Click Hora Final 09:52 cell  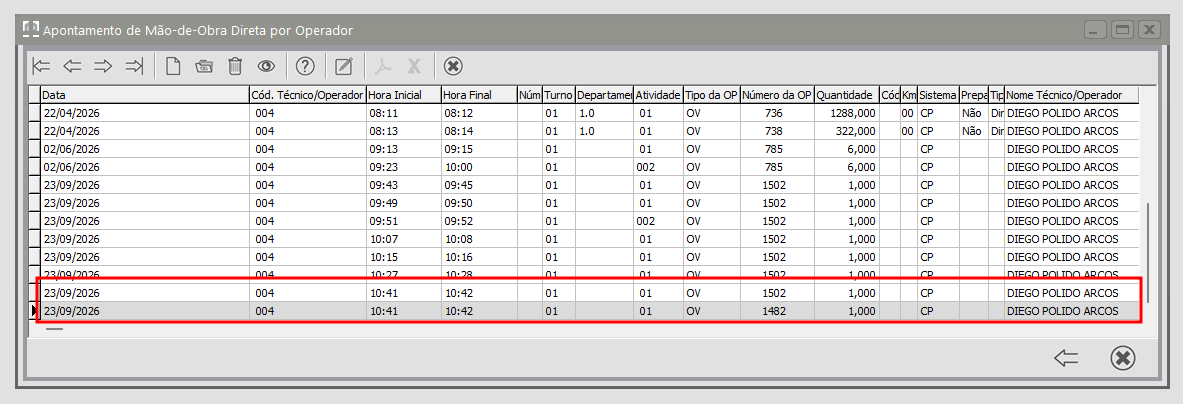[x=480, y=221]
